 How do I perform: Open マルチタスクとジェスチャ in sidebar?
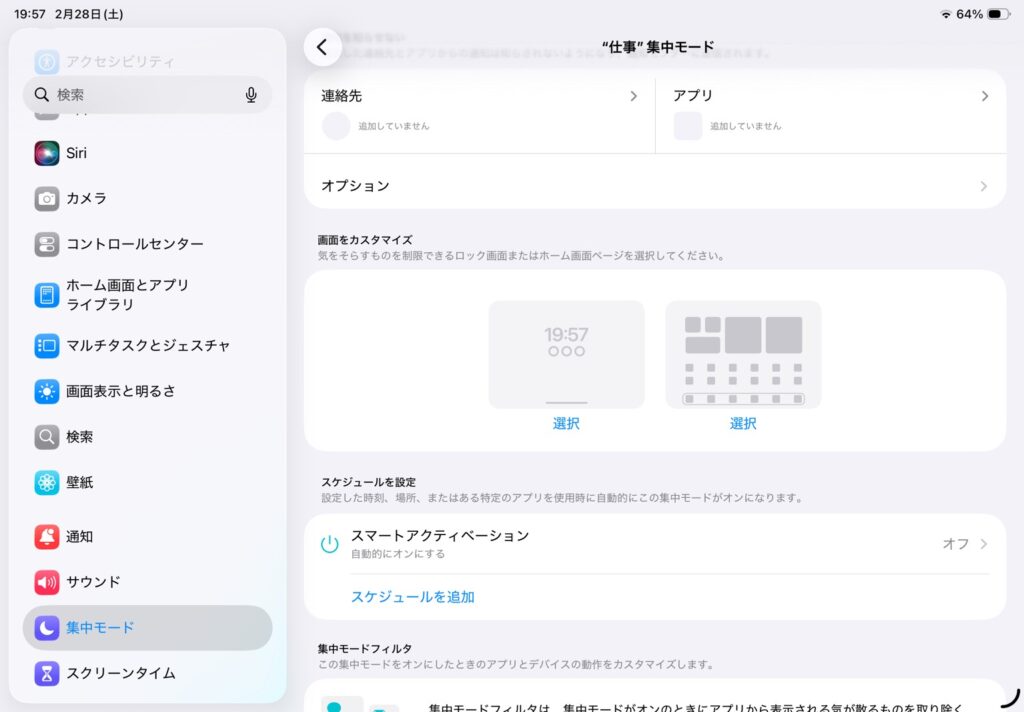[147, 346]
